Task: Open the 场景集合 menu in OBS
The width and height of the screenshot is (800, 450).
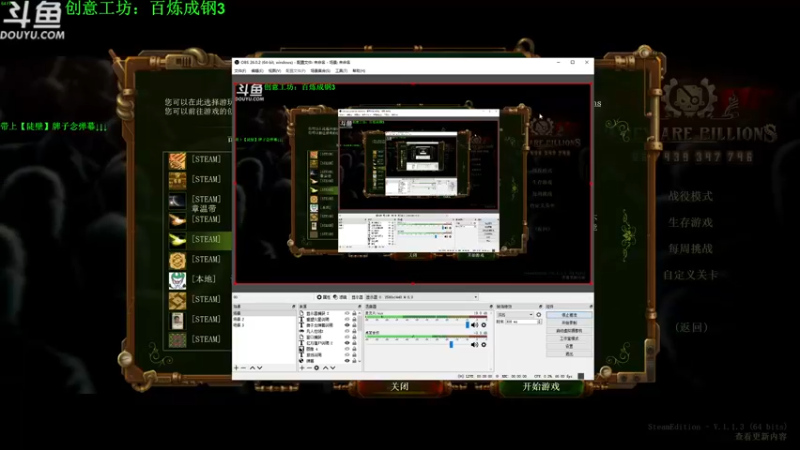Action: click(x=320, y=71)
